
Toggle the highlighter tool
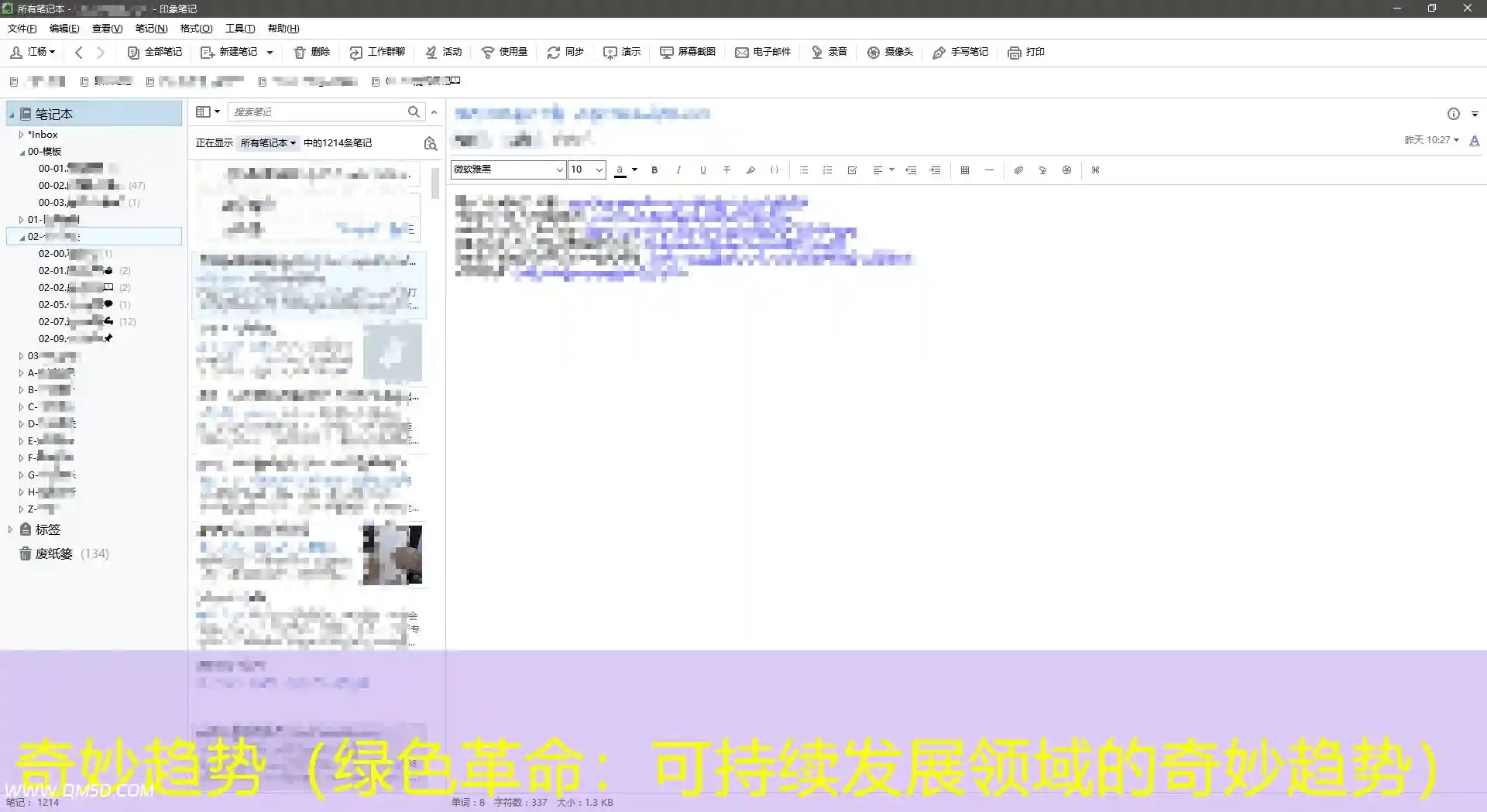point(750,170)
